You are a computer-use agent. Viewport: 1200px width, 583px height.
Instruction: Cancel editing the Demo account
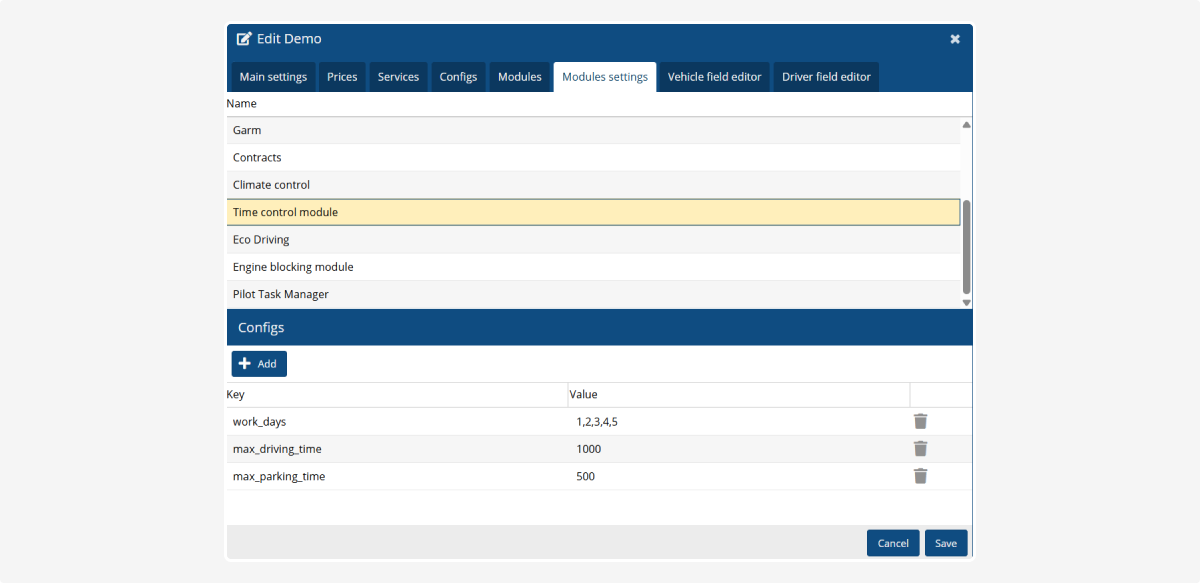click(892, 543)
